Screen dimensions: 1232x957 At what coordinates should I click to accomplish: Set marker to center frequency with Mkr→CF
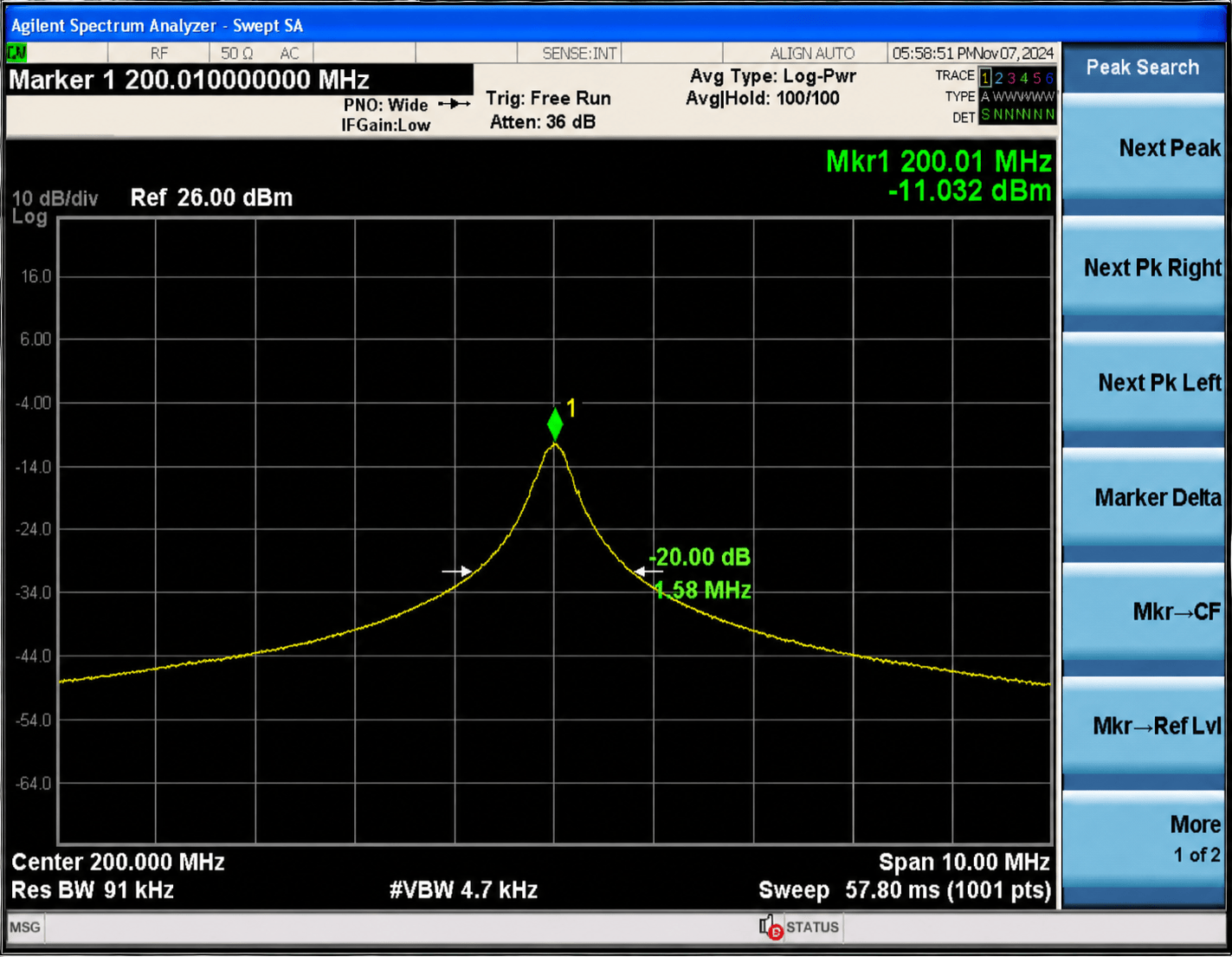coord(1143,611)
